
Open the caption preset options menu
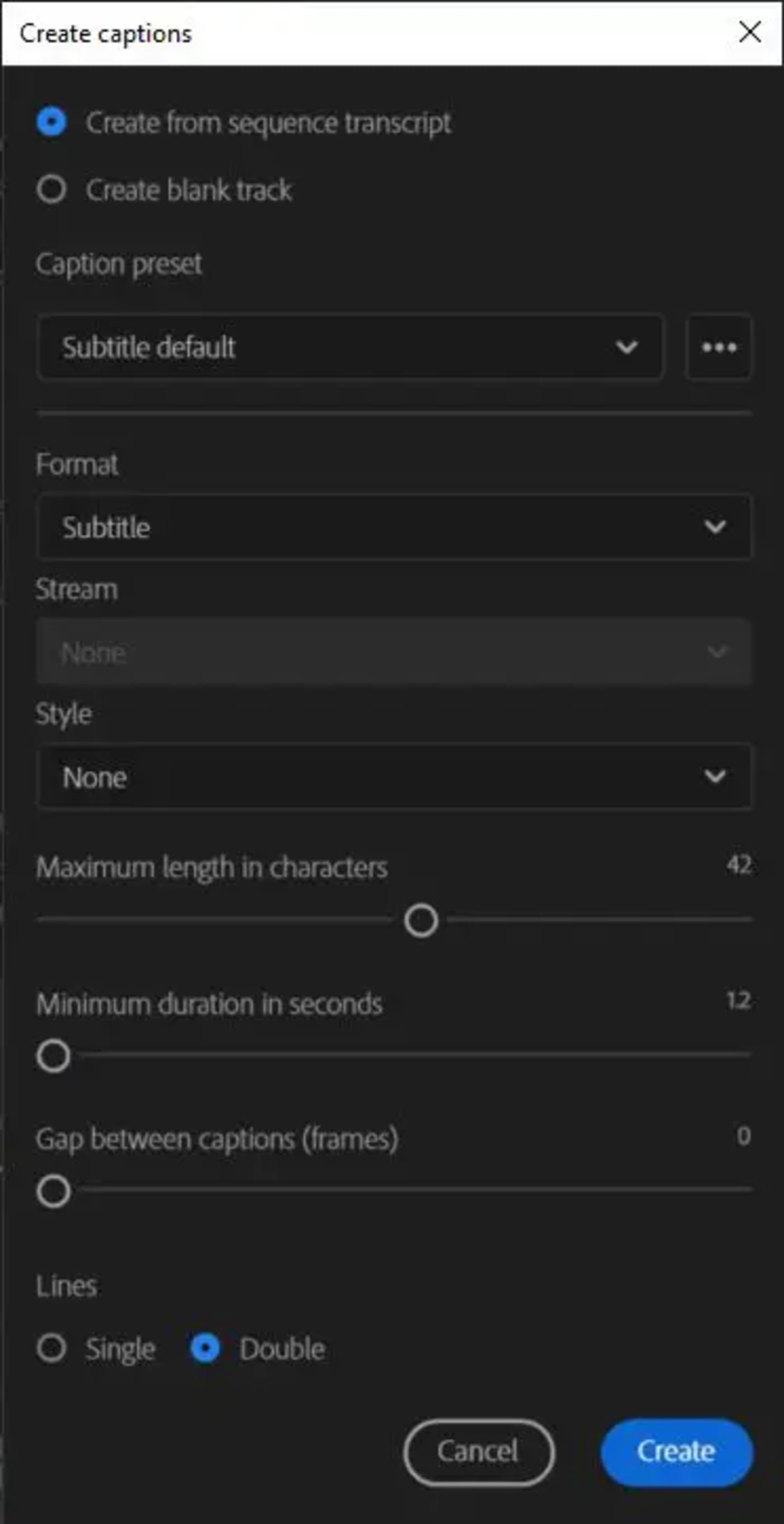click(x=718, y=348)
